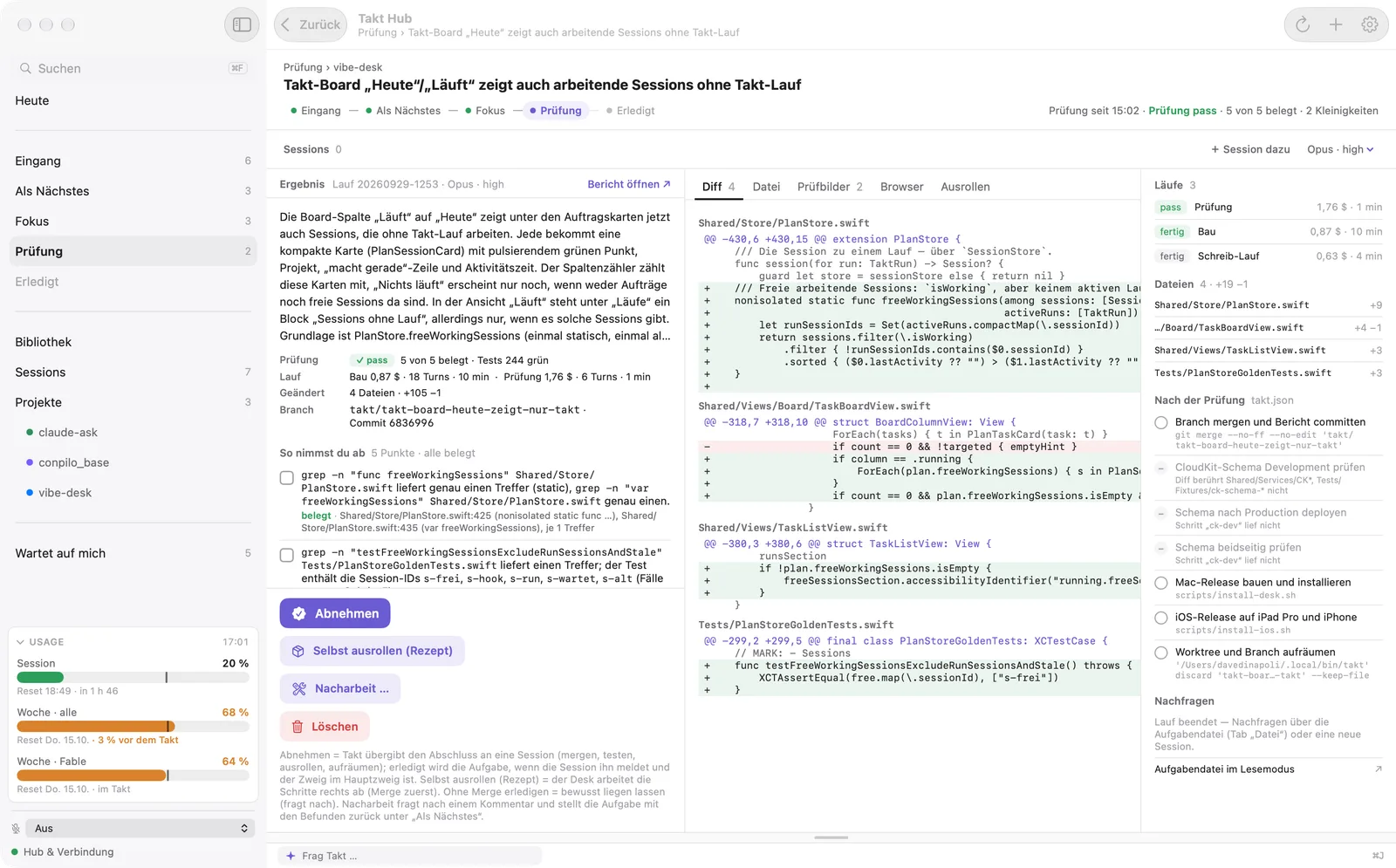Switch to the Datei tab
Screen dimensions: 1396x868
click(x=766, y=187)
